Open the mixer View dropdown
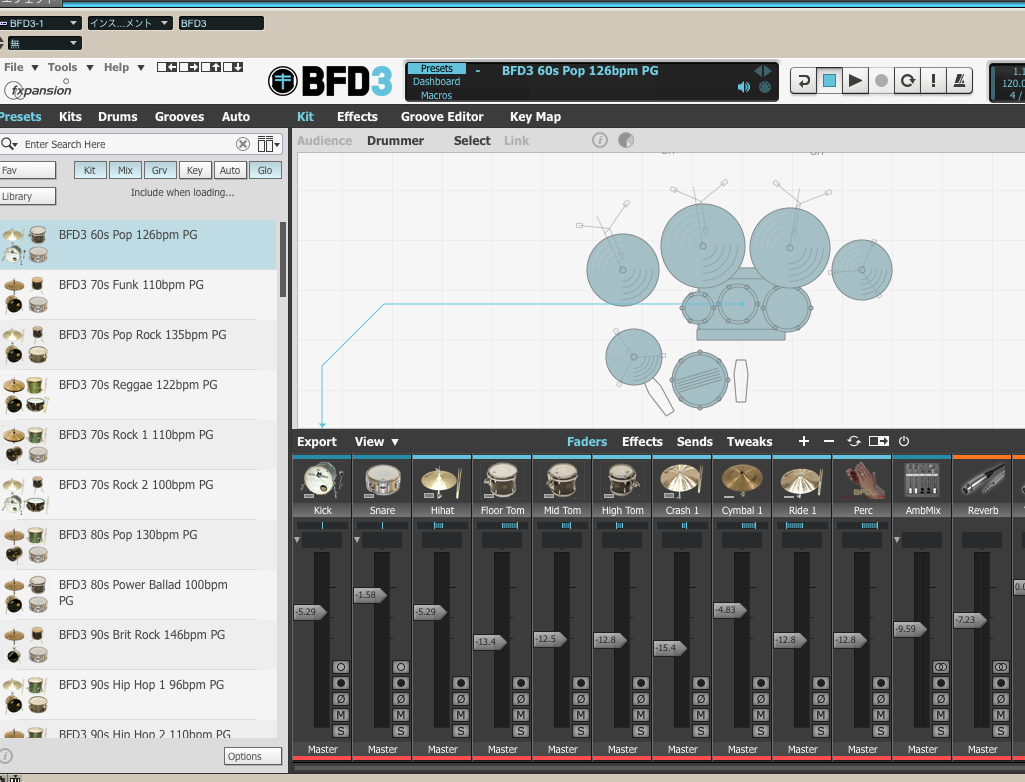 point(377,441)
